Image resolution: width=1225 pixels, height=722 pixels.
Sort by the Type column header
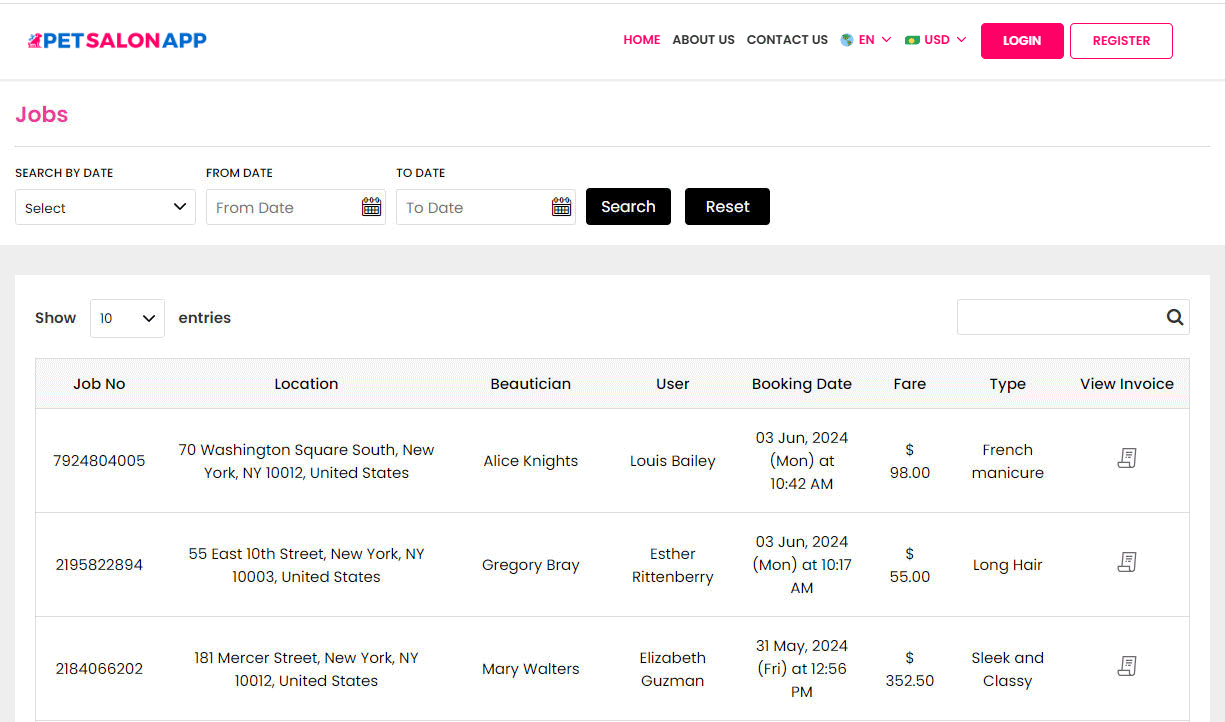coord(1007,384)
